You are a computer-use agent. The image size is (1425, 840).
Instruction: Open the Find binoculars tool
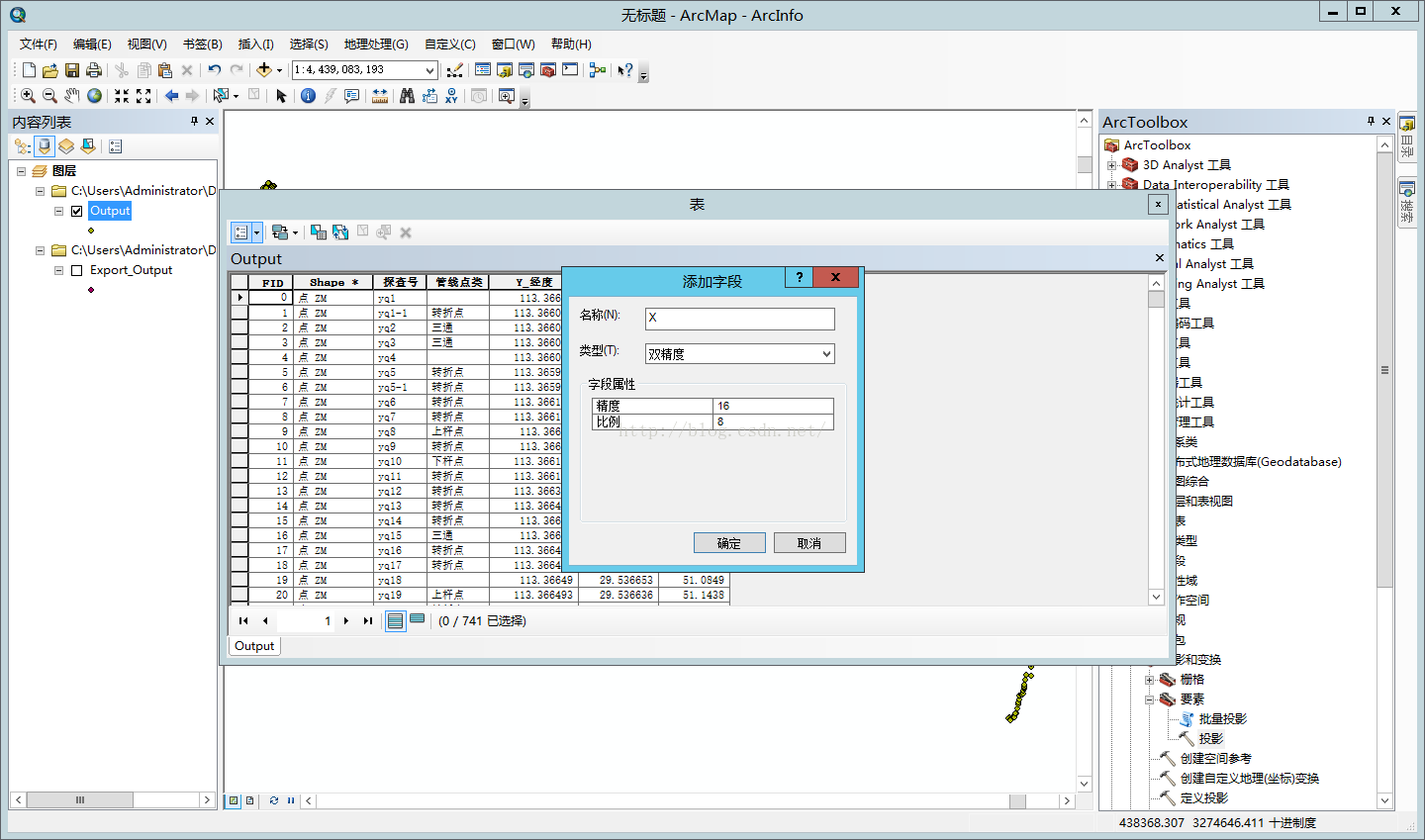(407, 96)
